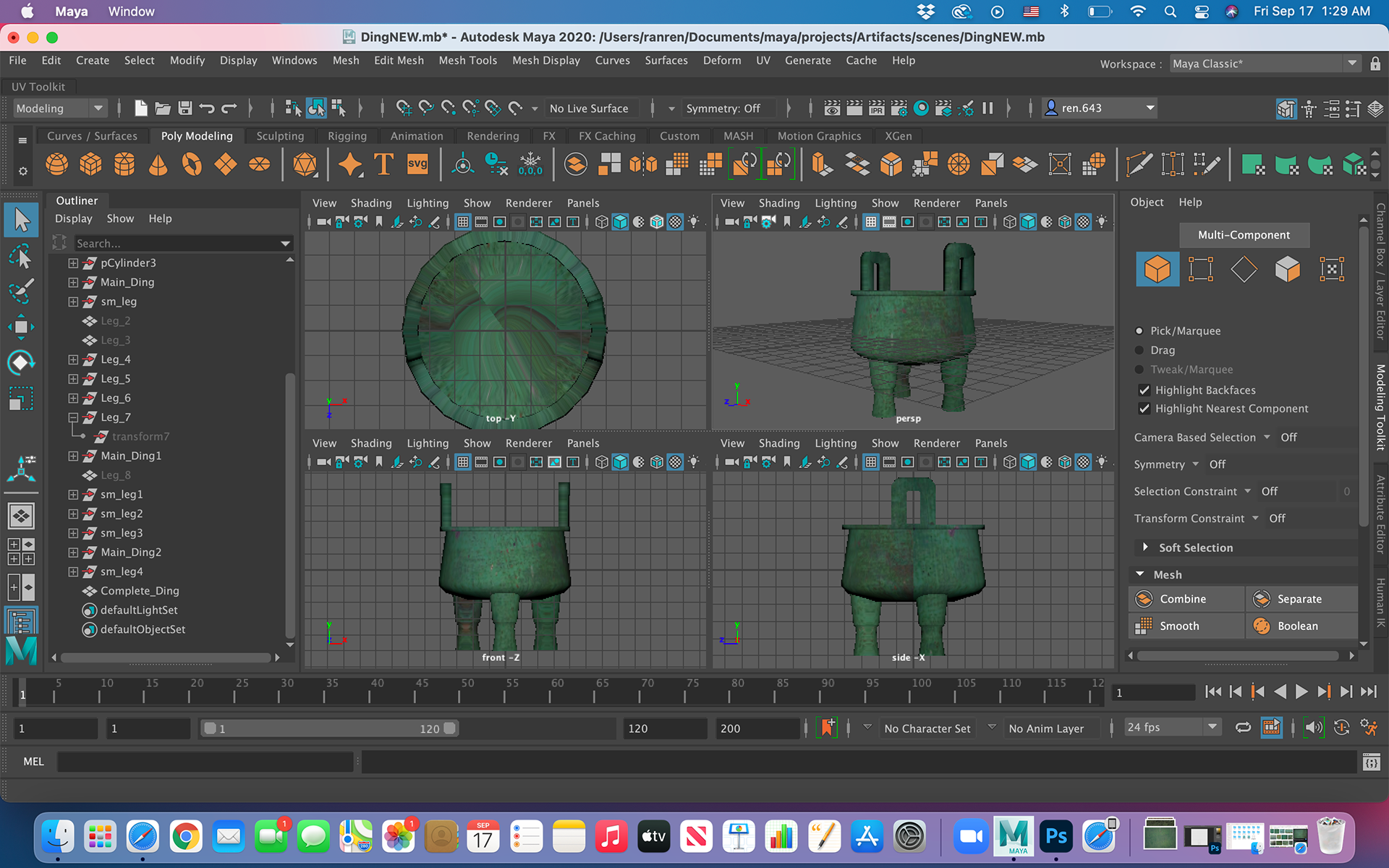This screenshot has height=868, width=1389.
Task: Click the Symmetry: Off field
Action: click(x=729, y=109)
